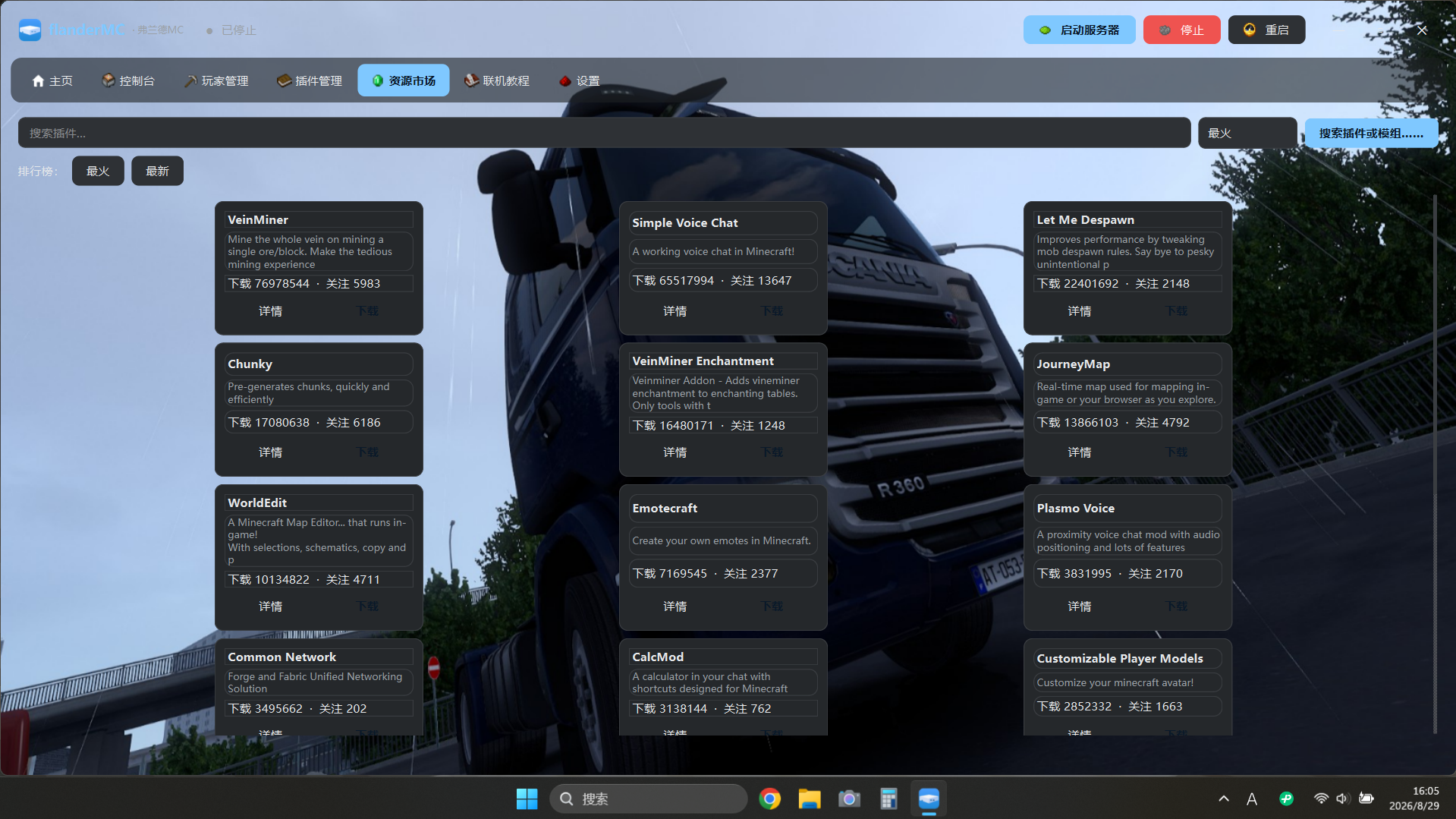Click the 重启 restart button
The image size is (1456, 819).
1267,30
